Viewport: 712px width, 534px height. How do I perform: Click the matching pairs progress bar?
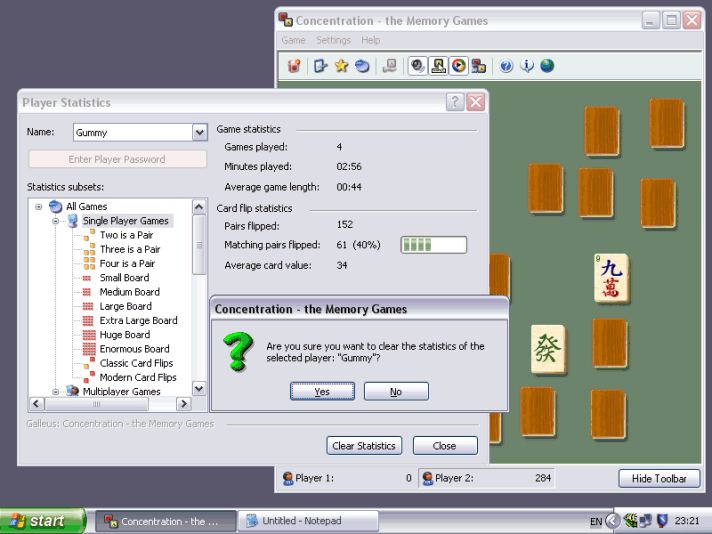point(434,245)
